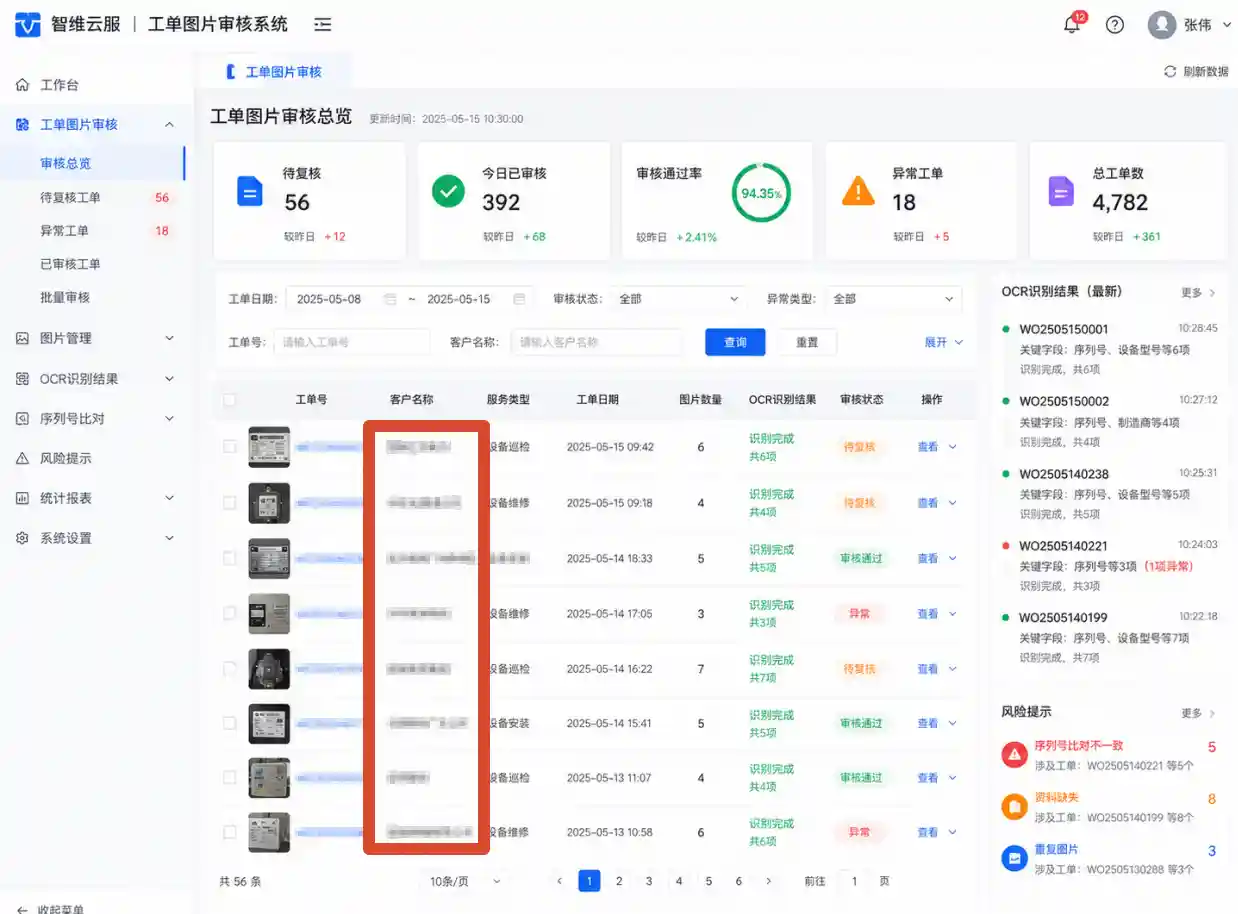Click the green 今日已审核 checkmark icon
This screenshot has width=1238, height=914.
click(x=448, y=190)
